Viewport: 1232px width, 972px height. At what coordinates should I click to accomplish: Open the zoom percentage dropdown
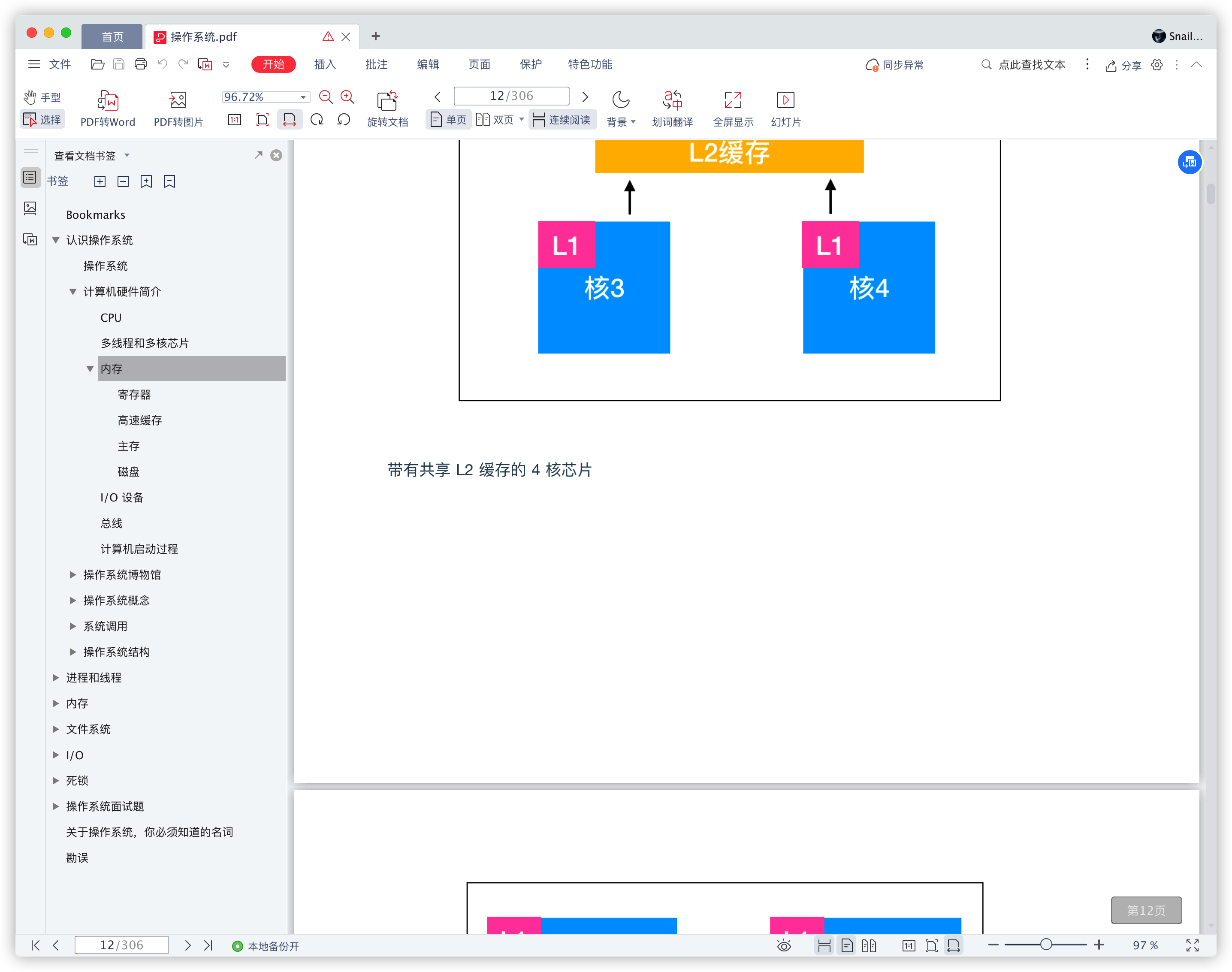(x=303, y=97)
